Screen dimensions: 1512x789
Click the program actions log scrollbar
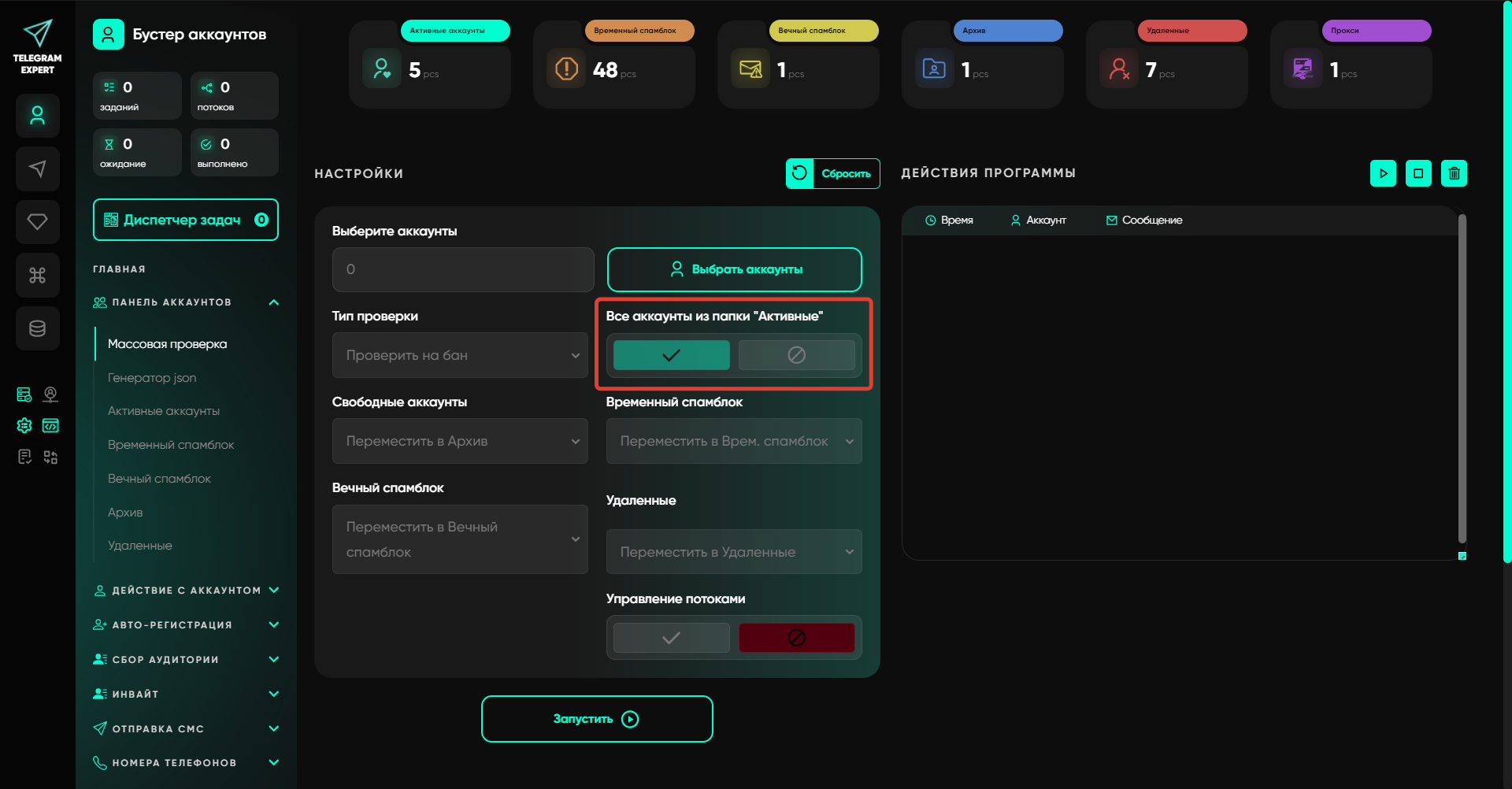point(1462,378)
